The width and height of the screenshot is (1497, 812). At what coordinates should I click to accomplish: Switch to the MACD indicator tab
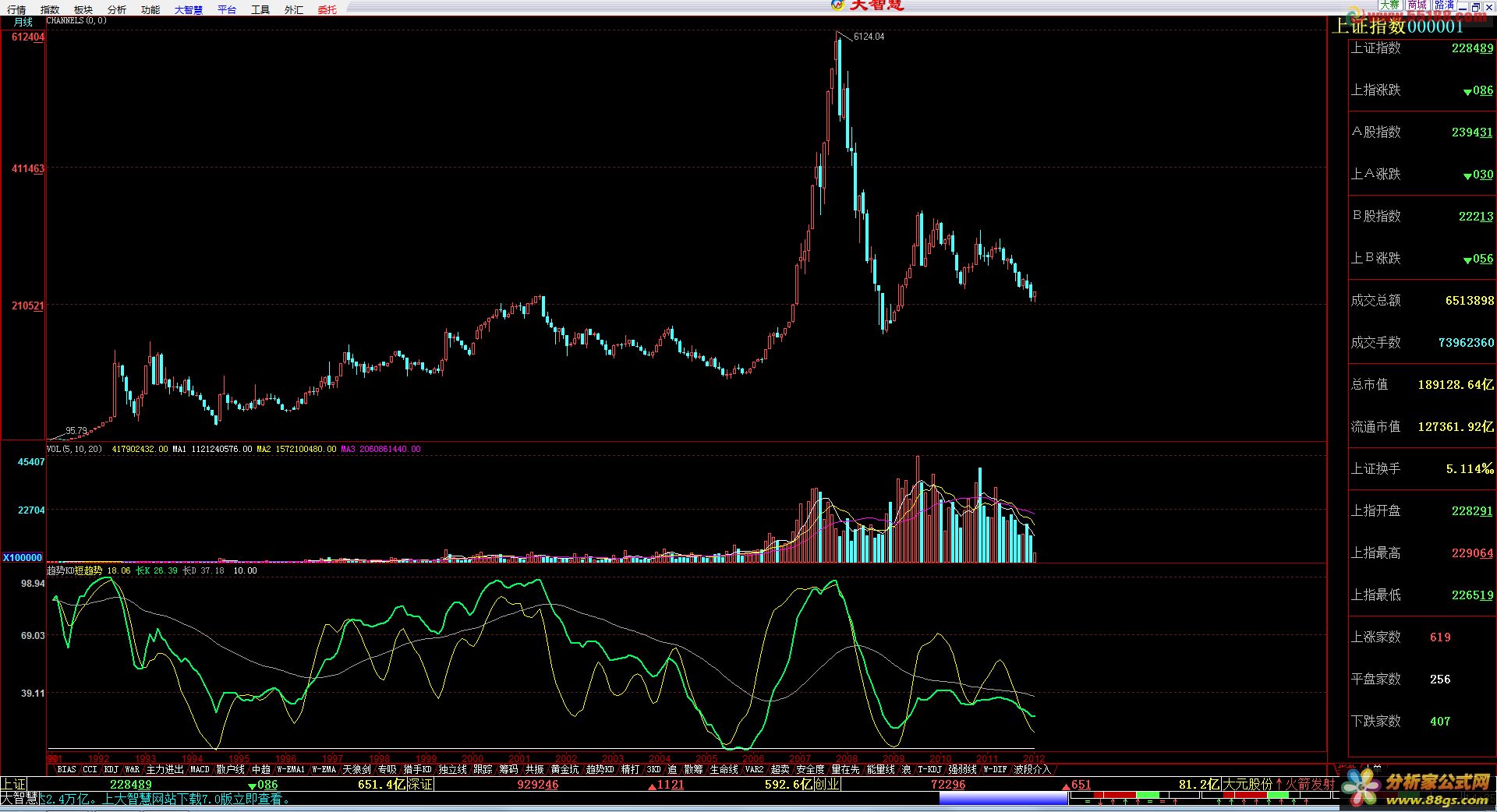tap(200, 769)
